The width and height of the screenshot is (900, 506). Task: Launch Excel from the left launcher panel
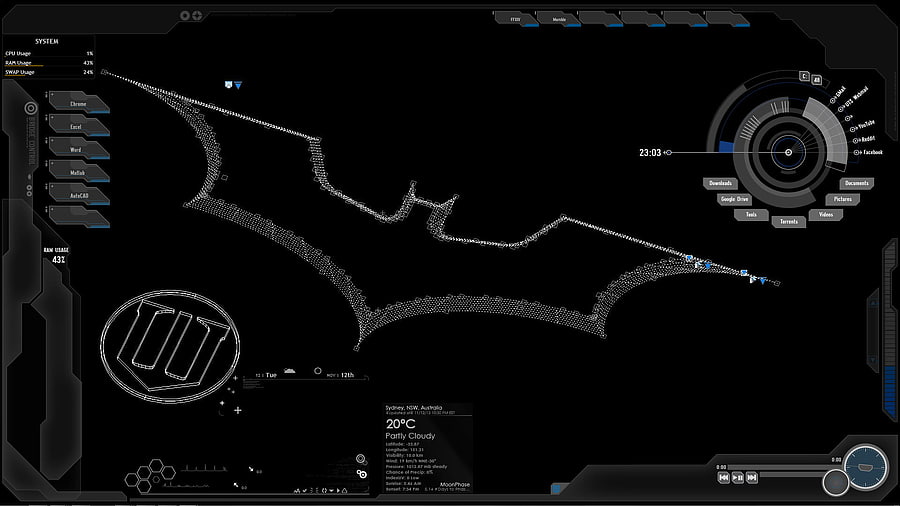[x=79, y=126]
